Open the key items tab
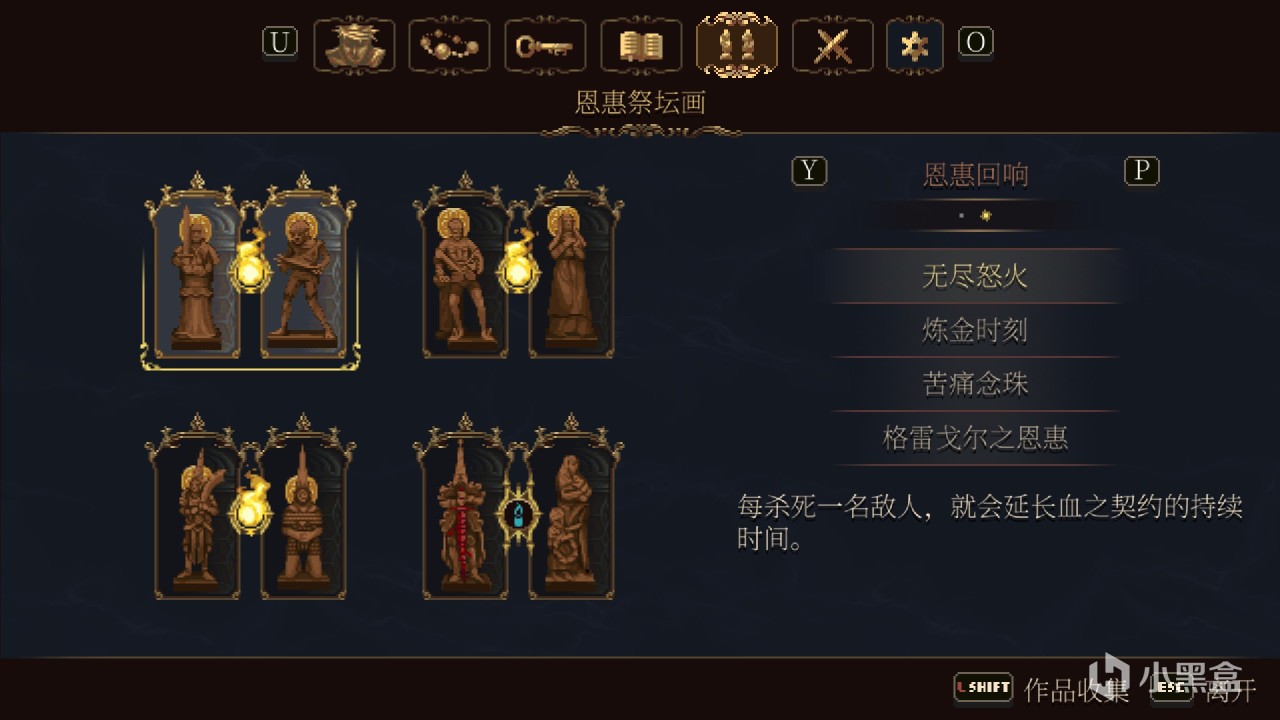Image resolution: width=1280 pixels, height=720 pixels. tap(545, 46)
